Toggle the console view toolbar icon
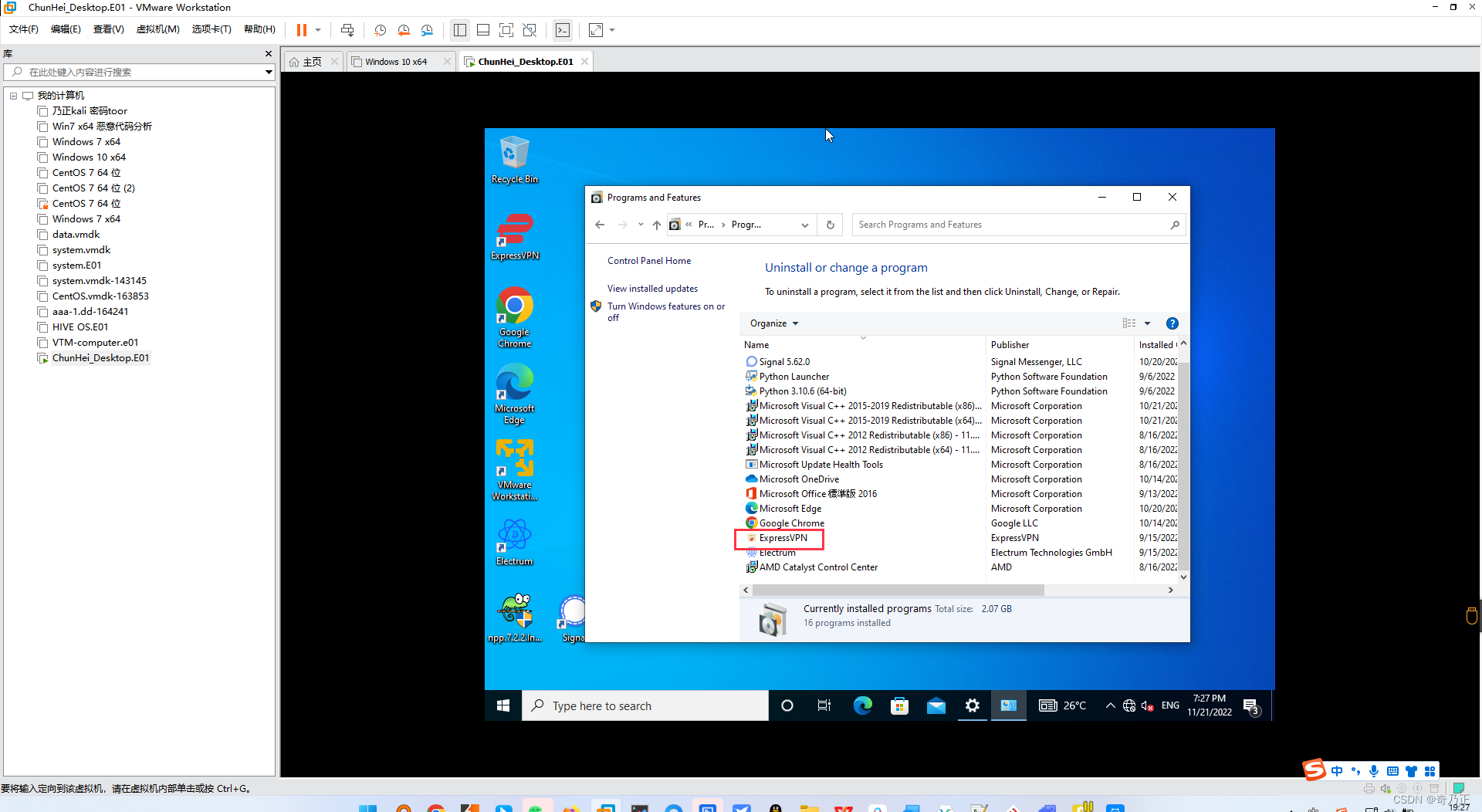1482x812 pixels. [x=563, y=30]
